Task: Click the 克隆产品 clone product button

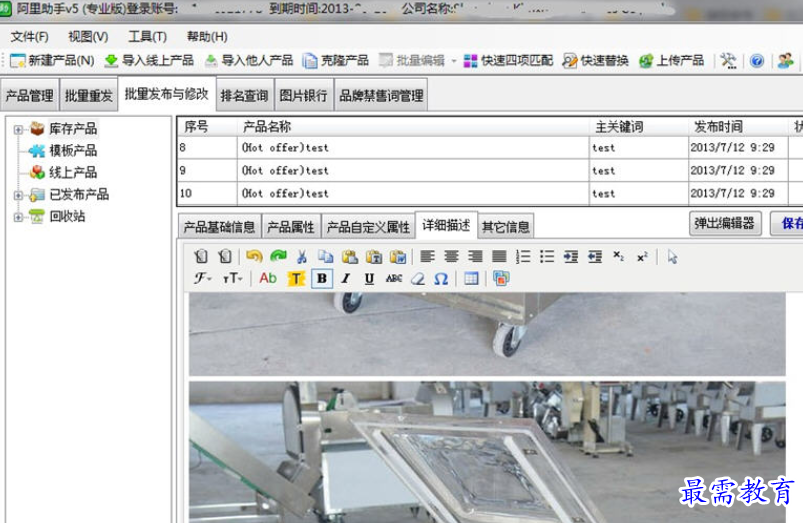Action: [x=335, y=61]
